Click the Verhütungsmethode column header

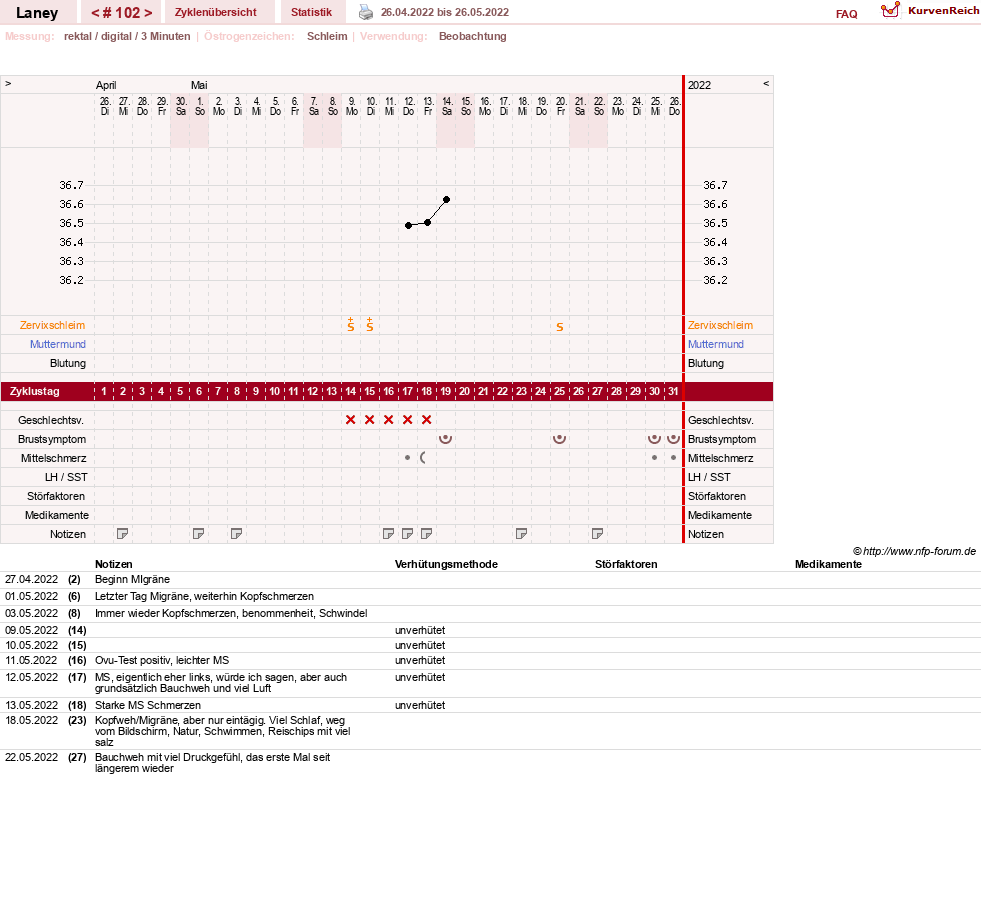click(446, 564)
